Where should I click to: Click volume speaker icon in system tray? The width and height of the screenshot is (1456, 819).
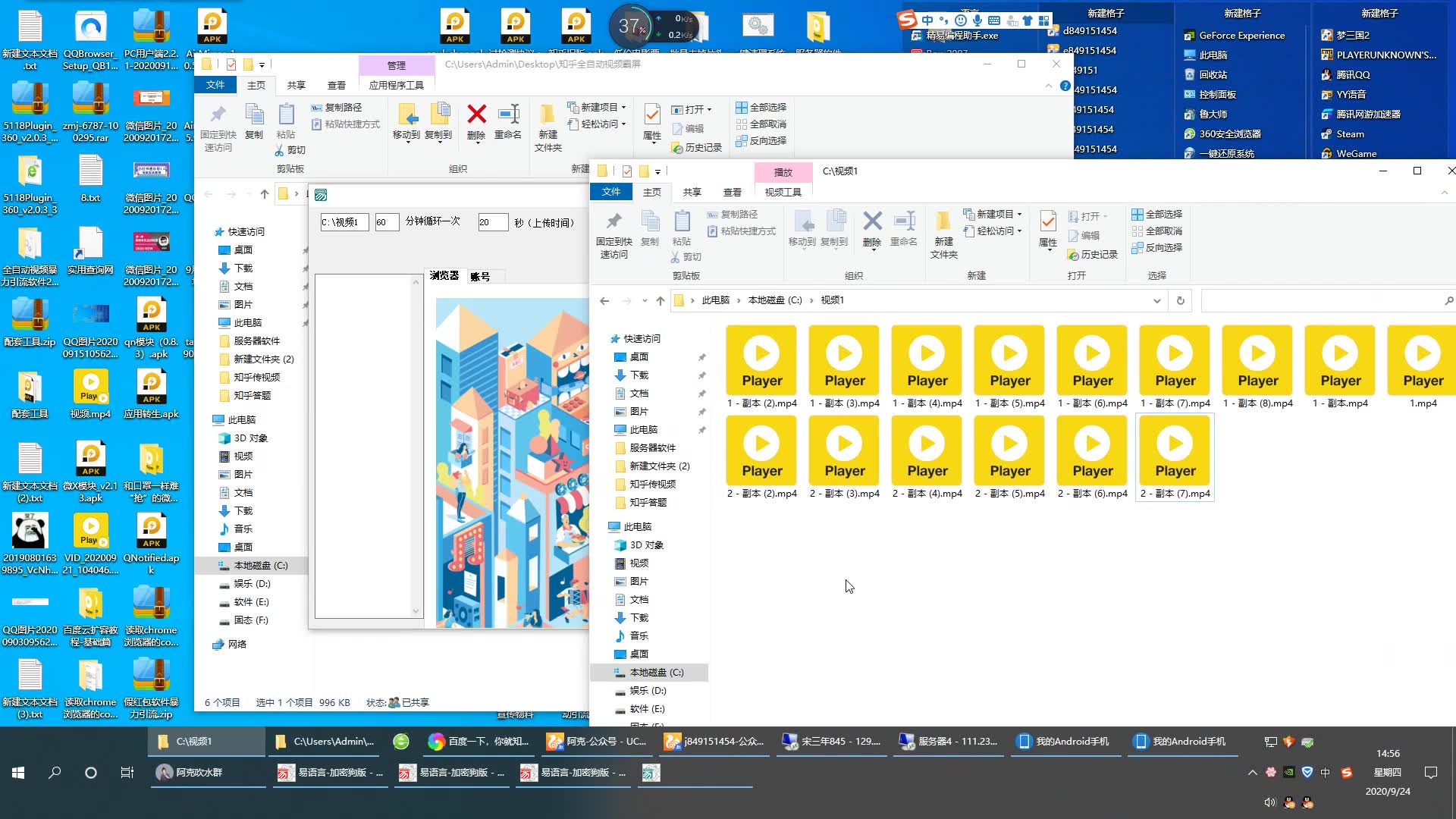[x=1269, y=802]
